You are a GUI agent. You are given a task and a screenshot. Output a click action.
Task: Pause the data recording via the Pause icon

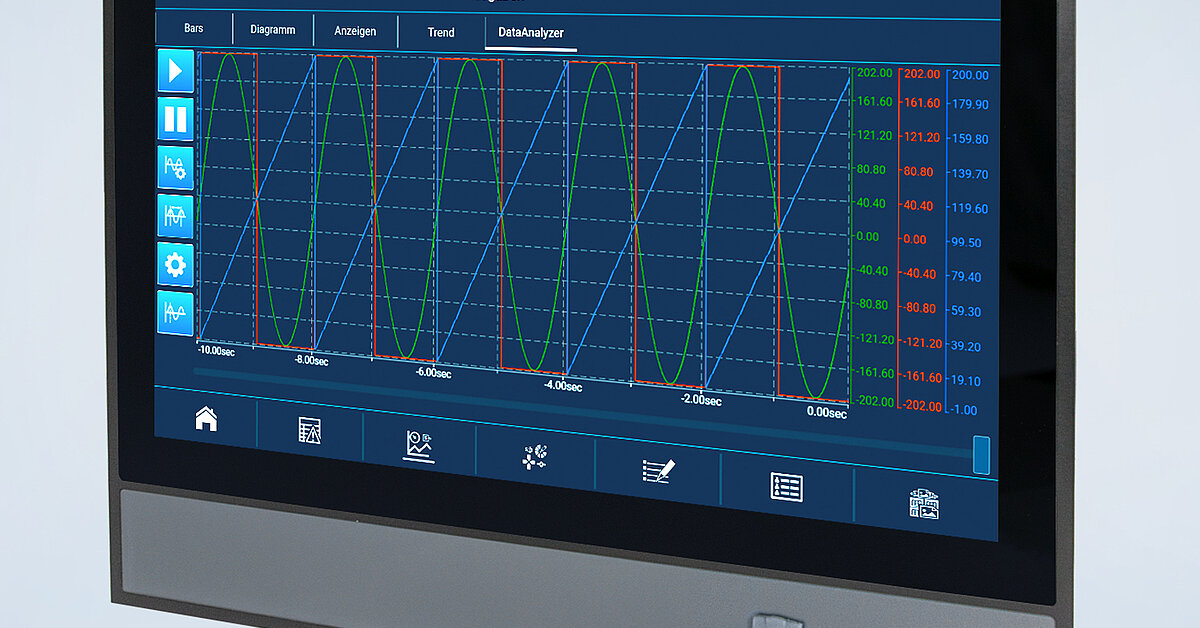point(174,119)
